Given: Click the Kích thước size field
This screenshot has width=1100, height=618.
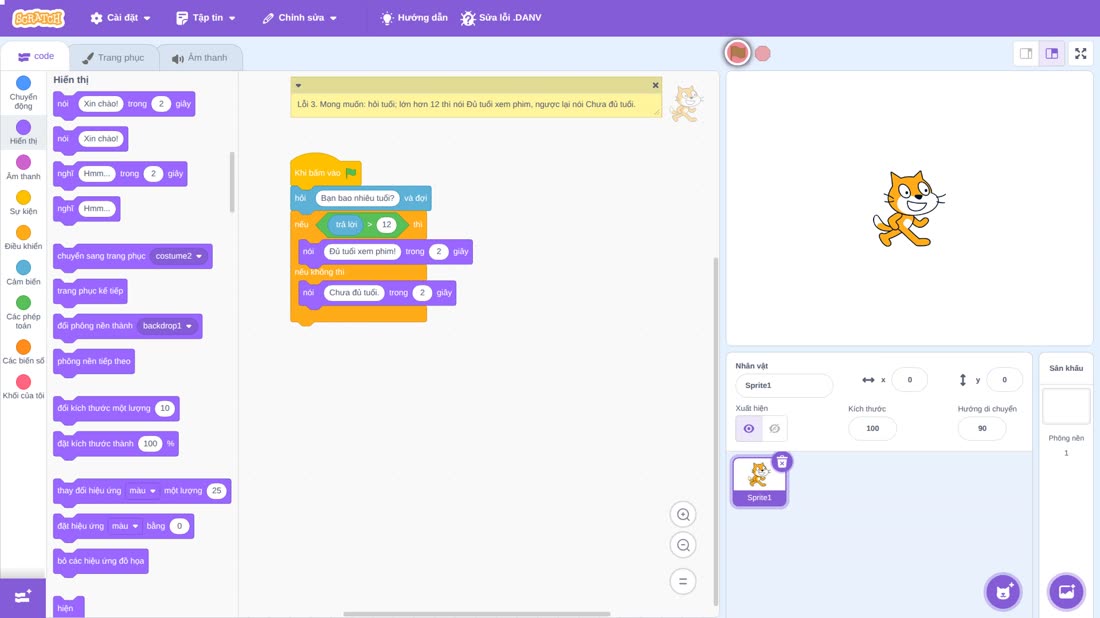Looking at the screenshot, I should point(872,429).
